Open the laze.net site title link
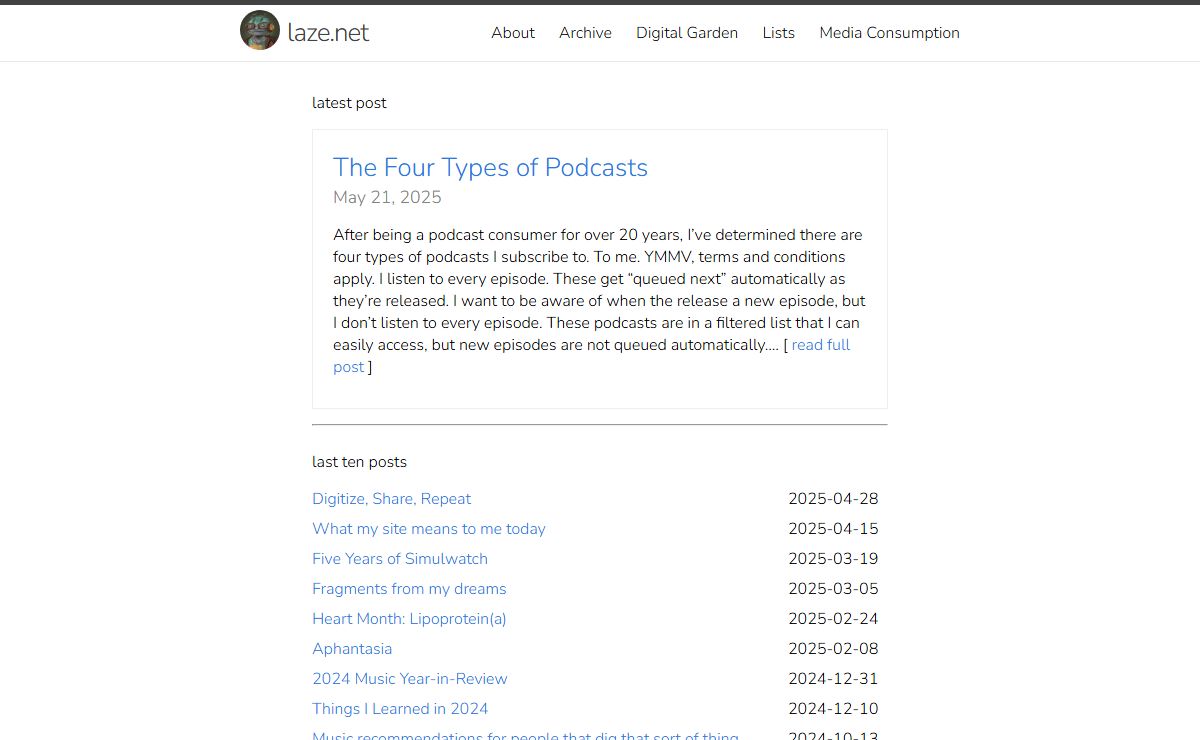Viewport: 1200px width, 740px height. coord(328,32)
